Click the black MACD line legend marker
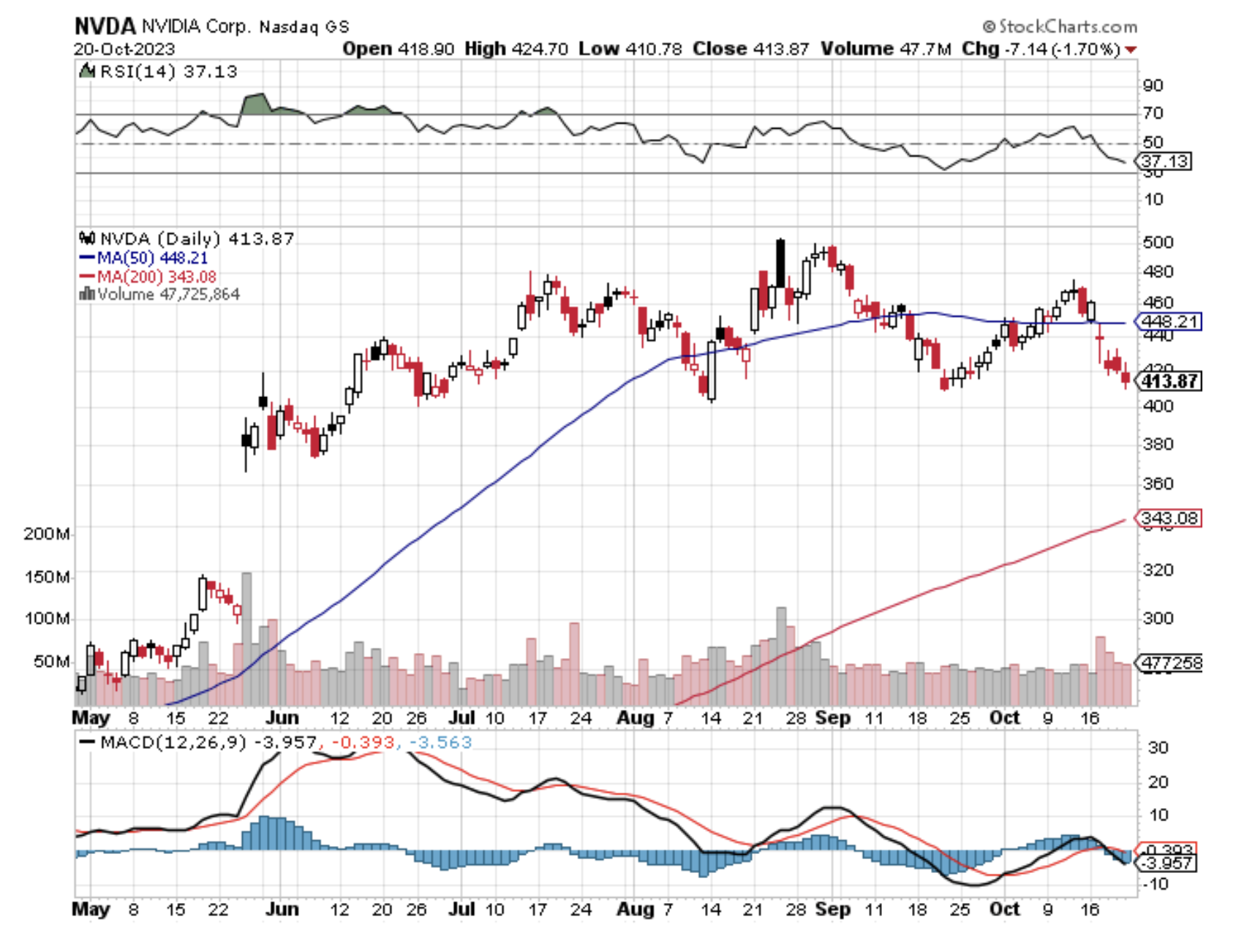1236x952 pixels. click(x=87, y=742)
